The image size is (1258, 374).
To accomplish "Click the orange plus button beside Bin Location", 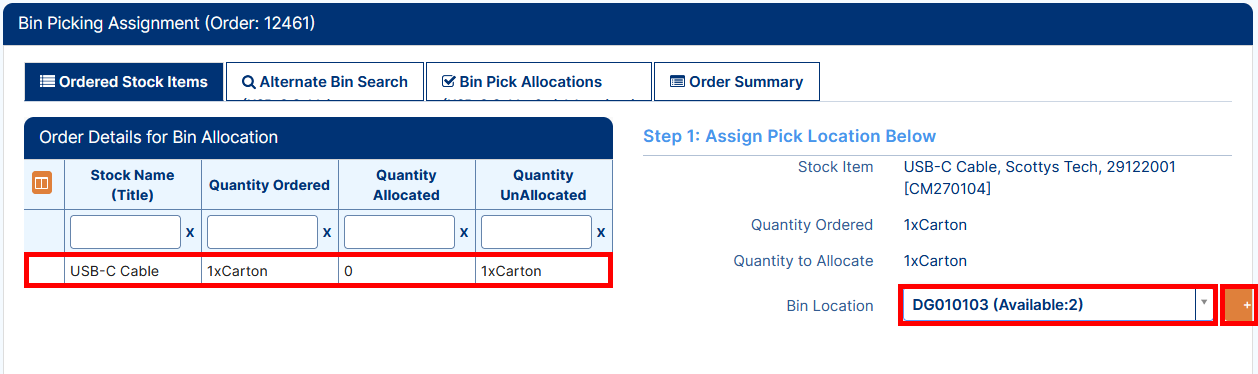I will tap(1241, 305).
